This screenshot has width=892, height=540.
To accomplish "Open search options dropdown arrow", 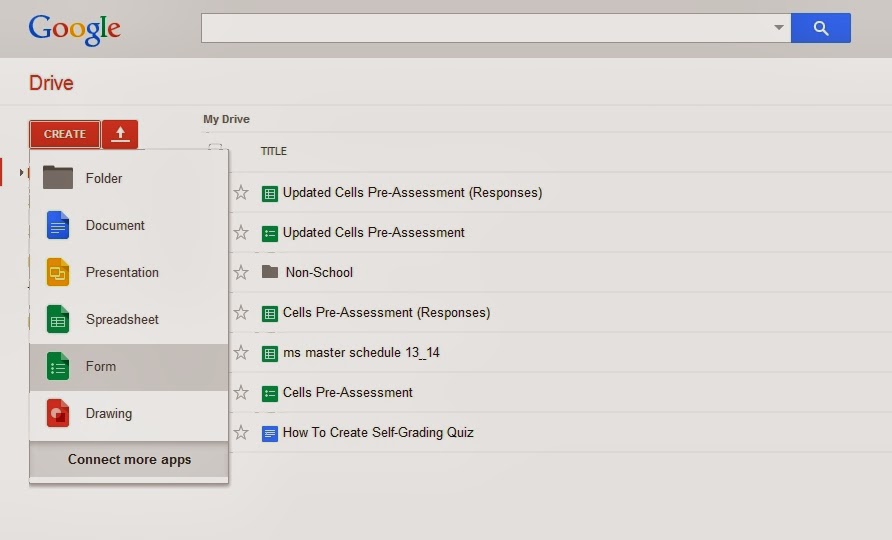I will coord(779,27).
